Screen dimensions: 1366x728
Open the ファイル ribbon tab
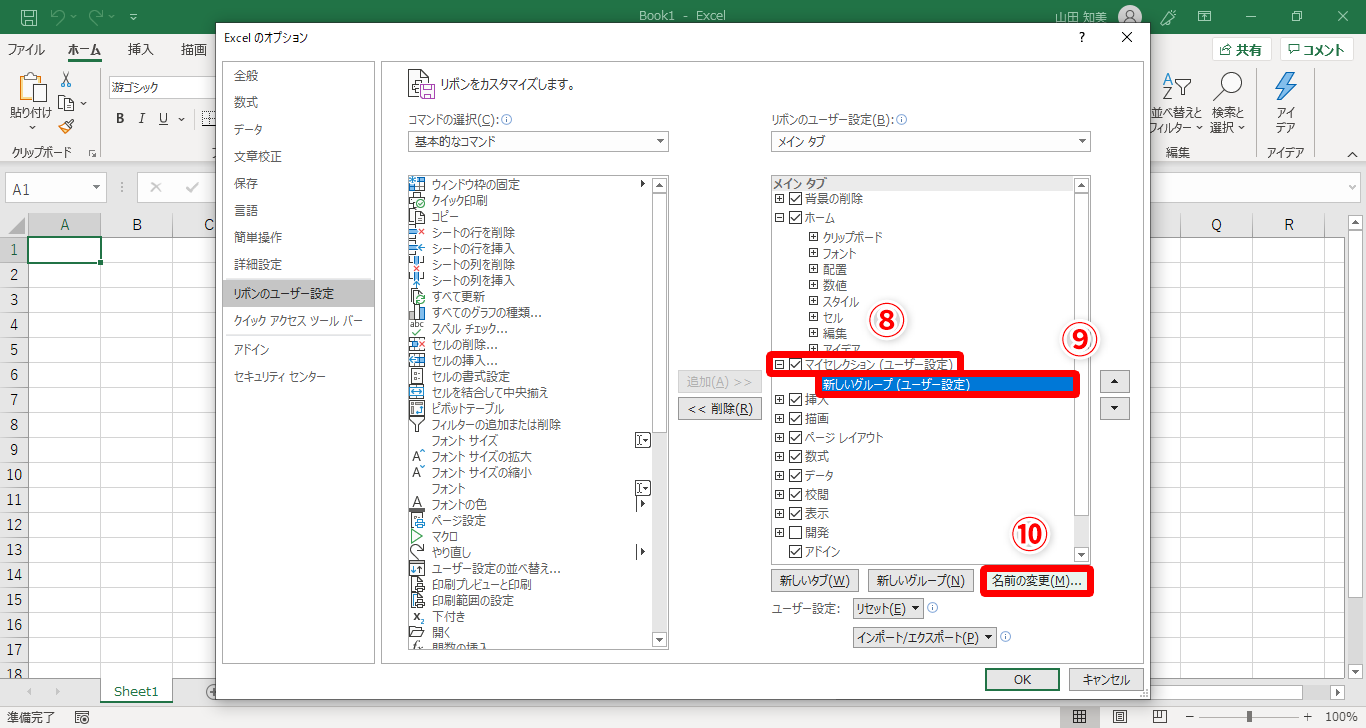[26, 50]
